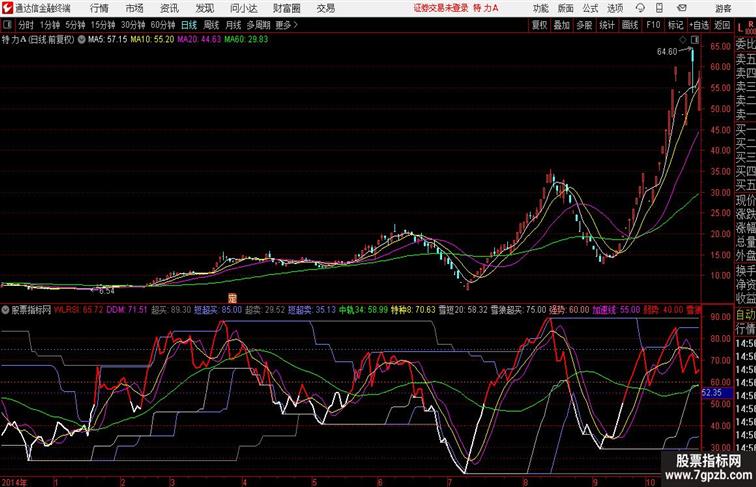The width and height of the screenshot is (756, 487).
Task: Click the 2014年 date axis label
Action: tap(14, 482)
